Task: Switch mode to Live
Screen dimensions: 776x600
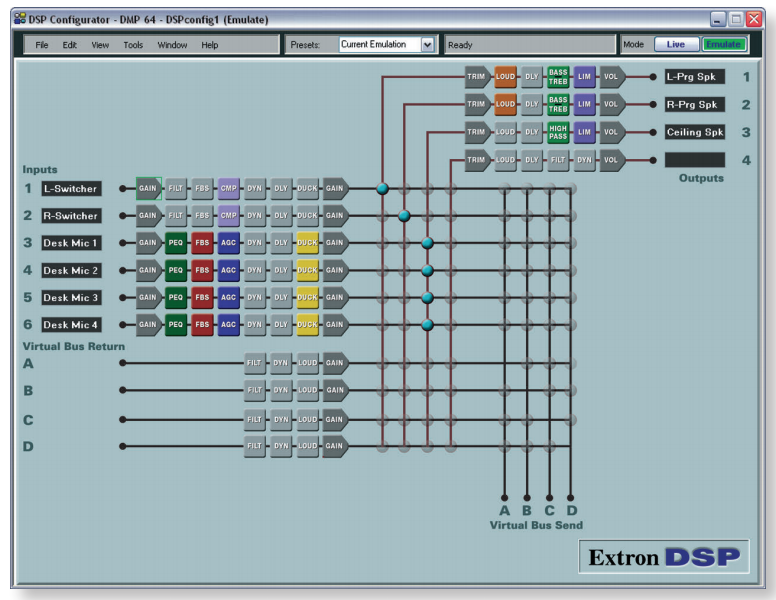Action: pos(676,45)
